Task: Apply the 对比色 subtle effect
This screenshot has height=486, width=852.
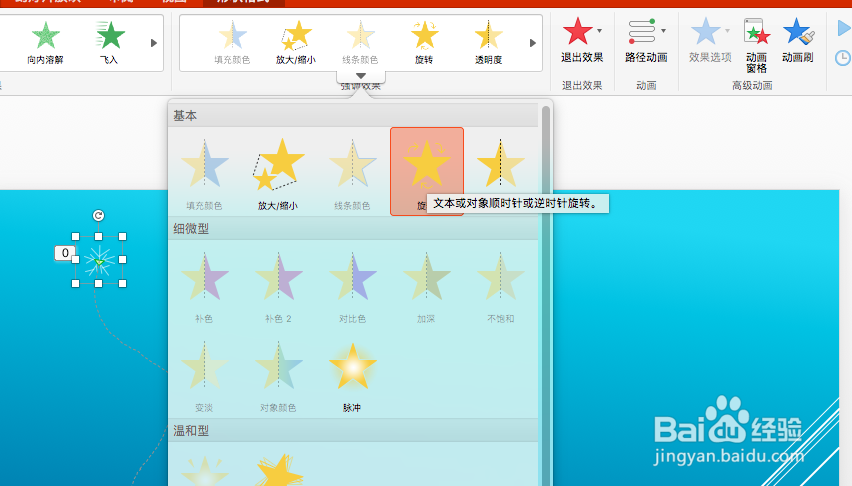Action: pos(352,286)
